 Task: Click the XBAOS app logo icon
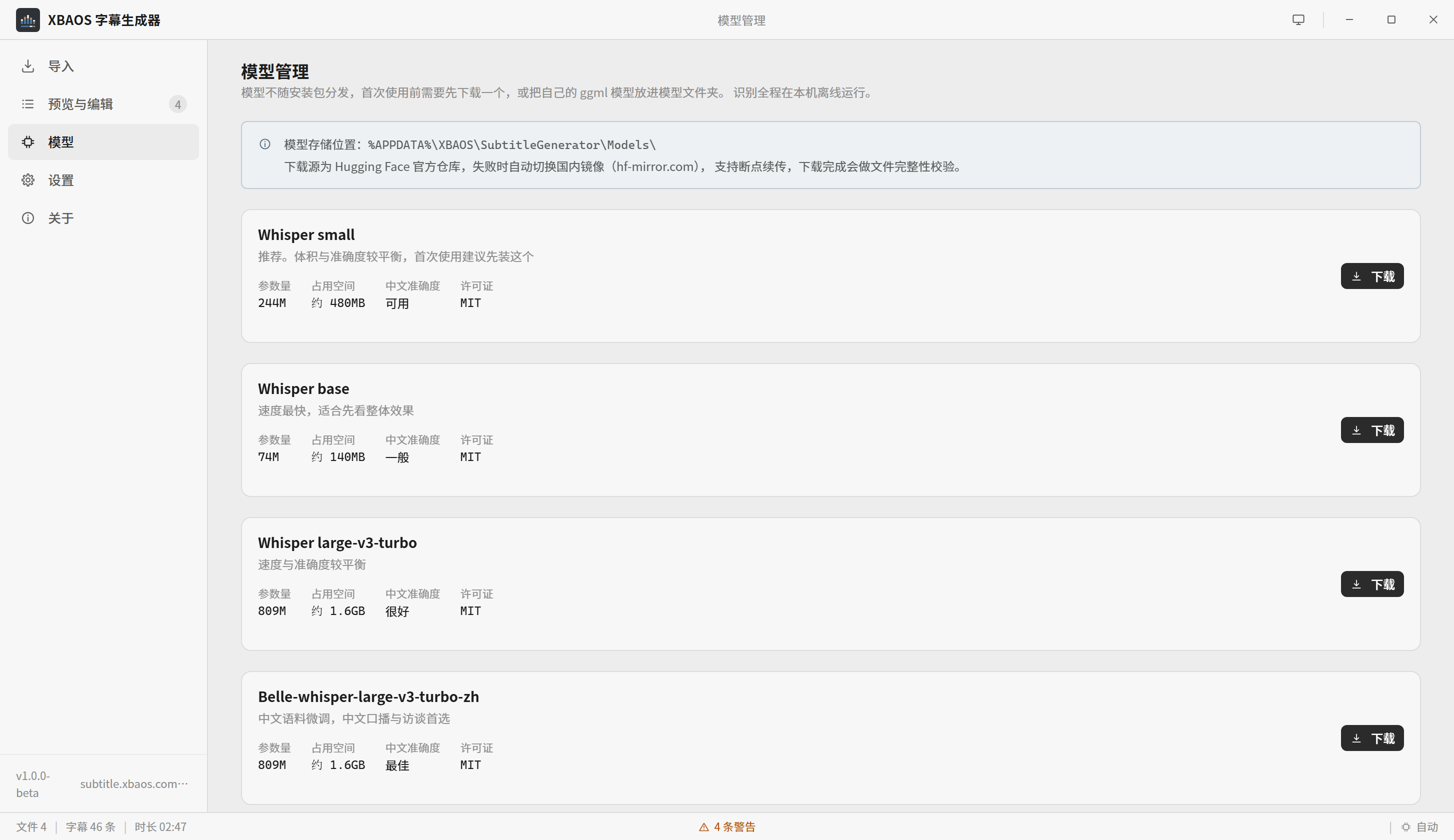coord(27,19)
